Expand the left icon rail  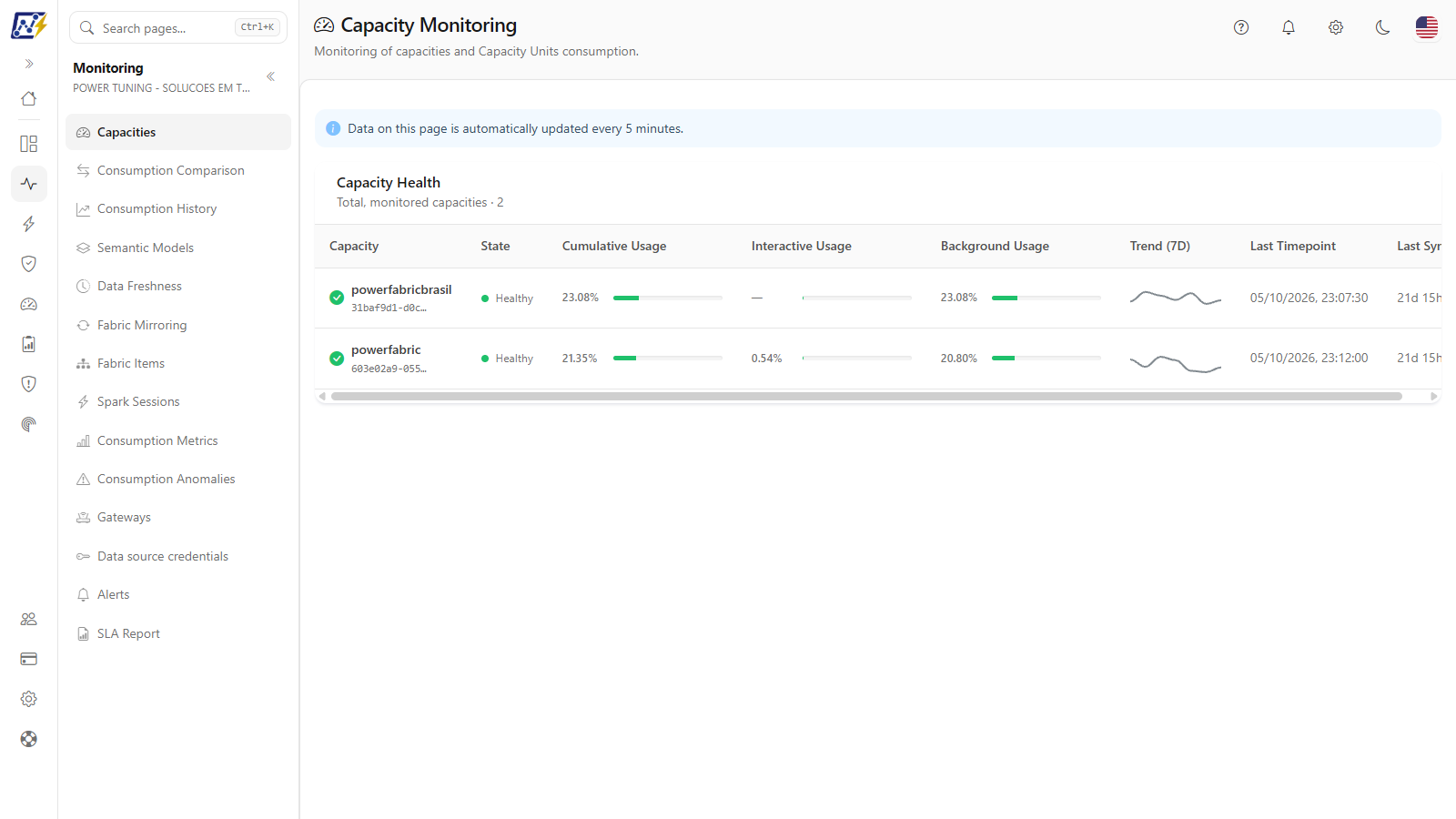click(x=29, y=64)
